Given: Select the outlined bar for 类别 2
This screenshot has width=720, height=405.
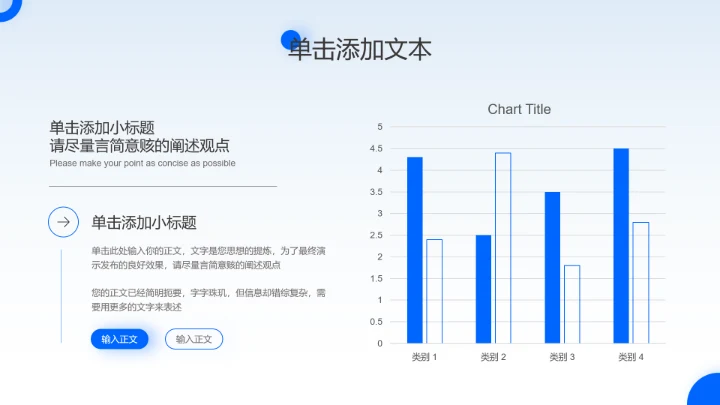Looking at the screenshot, I should tap(503, 248).
